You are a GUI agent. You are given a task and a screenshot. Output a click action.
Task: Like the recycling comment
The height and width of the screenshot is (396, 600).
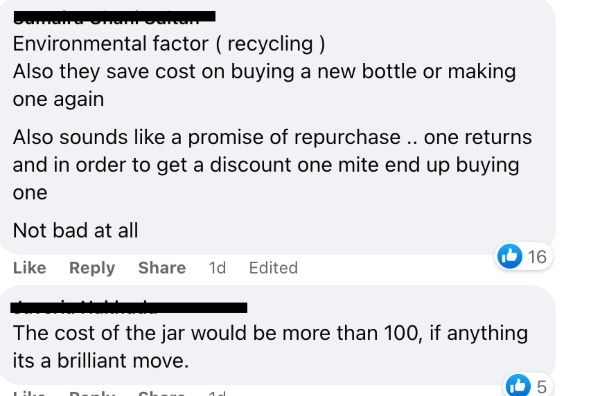(x=29, y=267)
